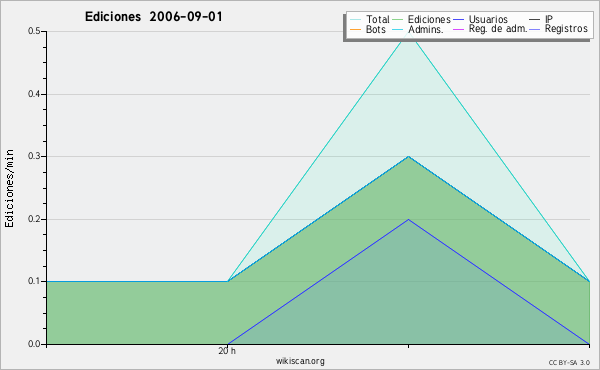Click the 0.0 y-axis tick label
Screen dimensions: 600x370
point(34,344)
